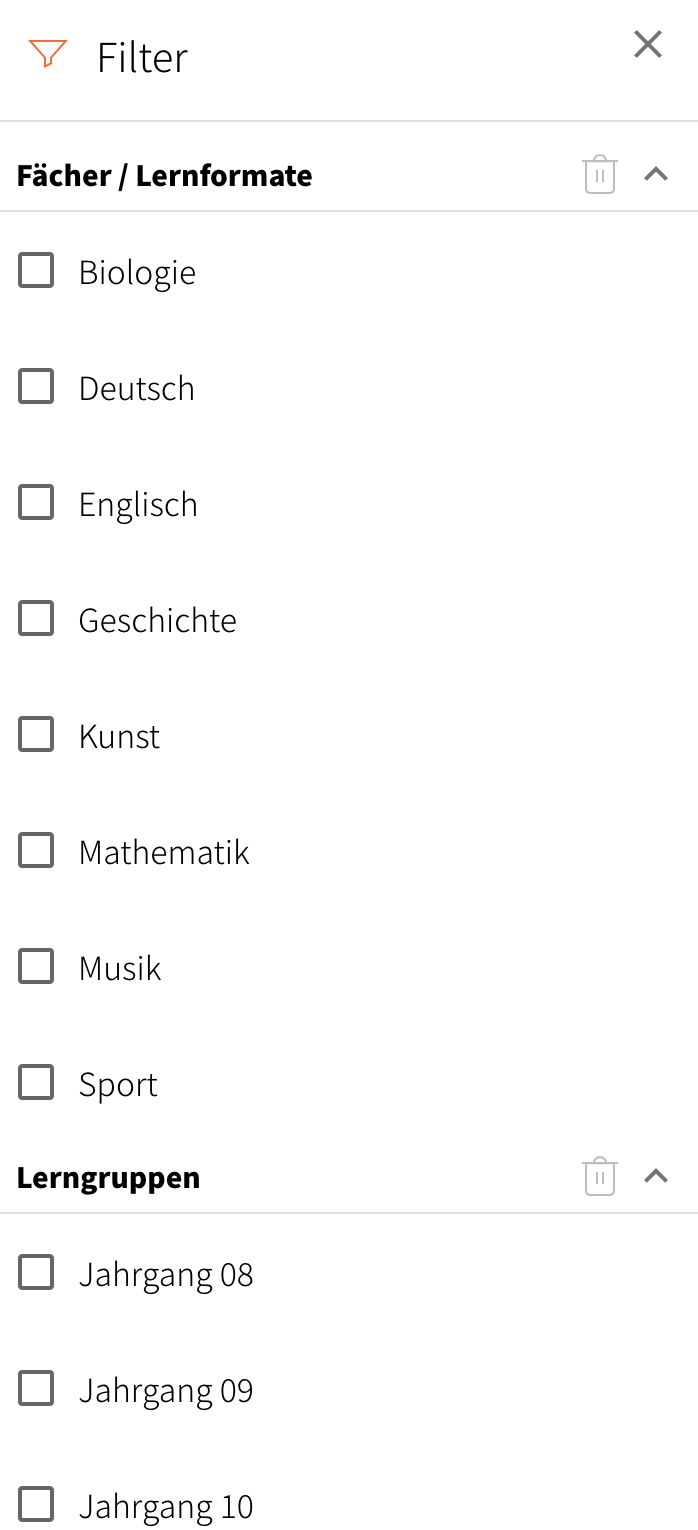Tick the Sport checkbox

pos(36,1082)
